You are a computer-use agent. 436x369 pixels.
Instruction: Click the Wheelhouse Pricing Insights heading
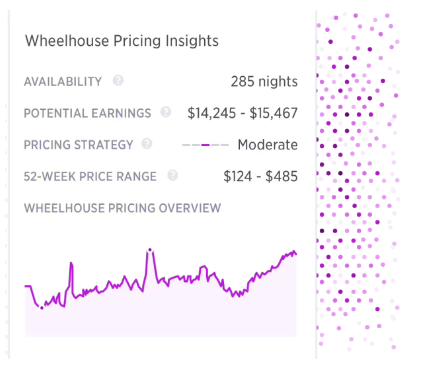coord(122,41)
